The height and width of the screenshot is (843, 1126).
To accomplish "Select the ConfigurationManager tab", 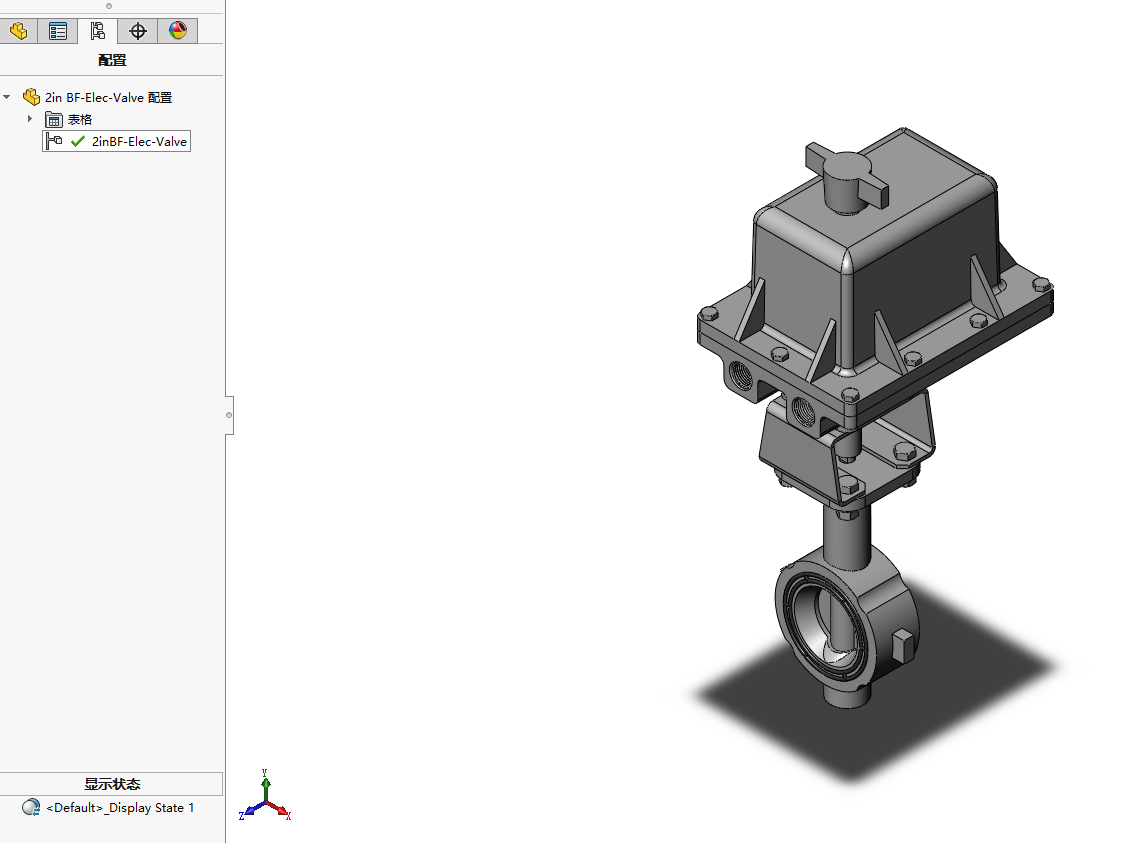I will (x=98, y=31).
